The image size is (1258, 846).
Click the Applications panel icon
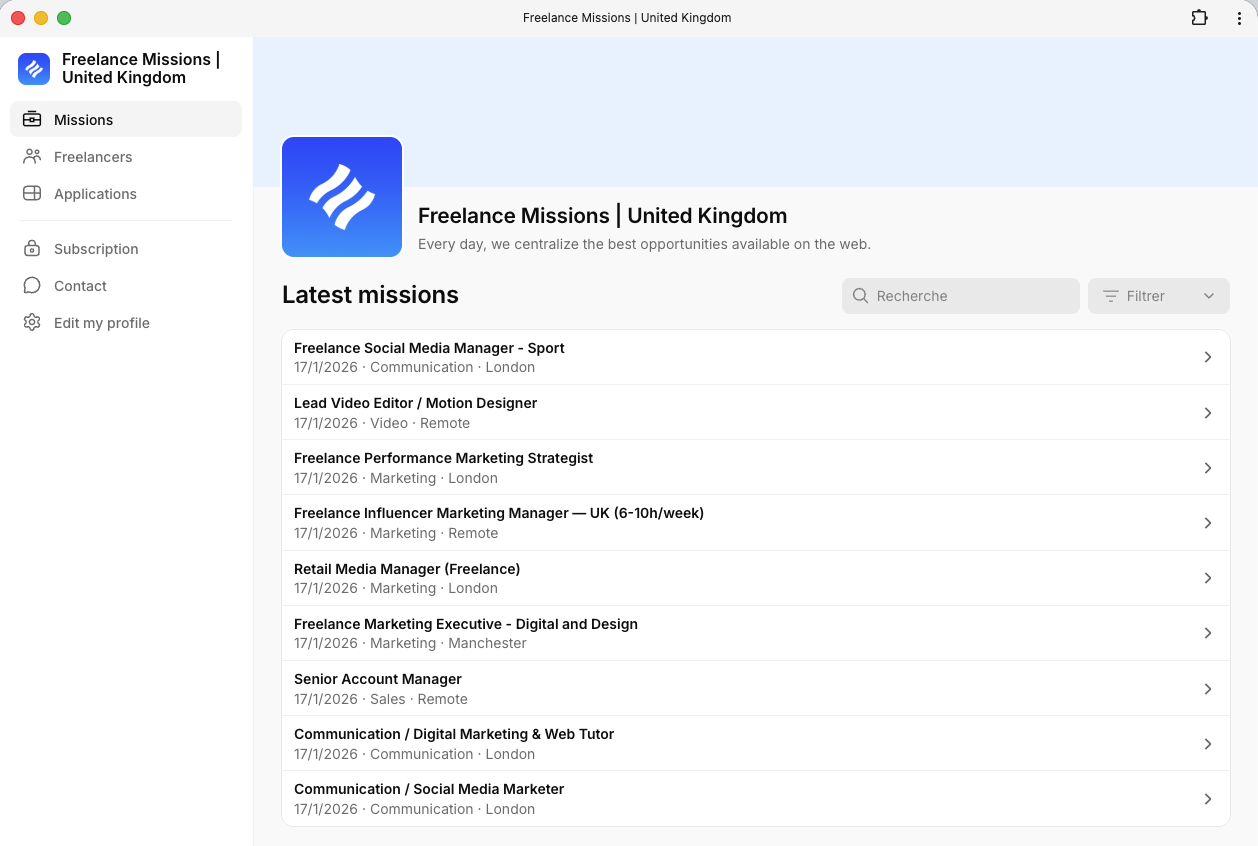[32, 193]
